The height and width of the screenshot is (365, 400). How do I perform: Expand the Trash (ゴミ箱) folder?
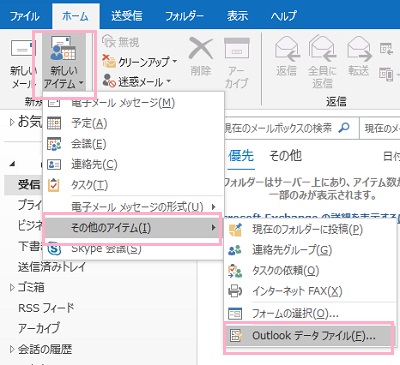point(12,287)
